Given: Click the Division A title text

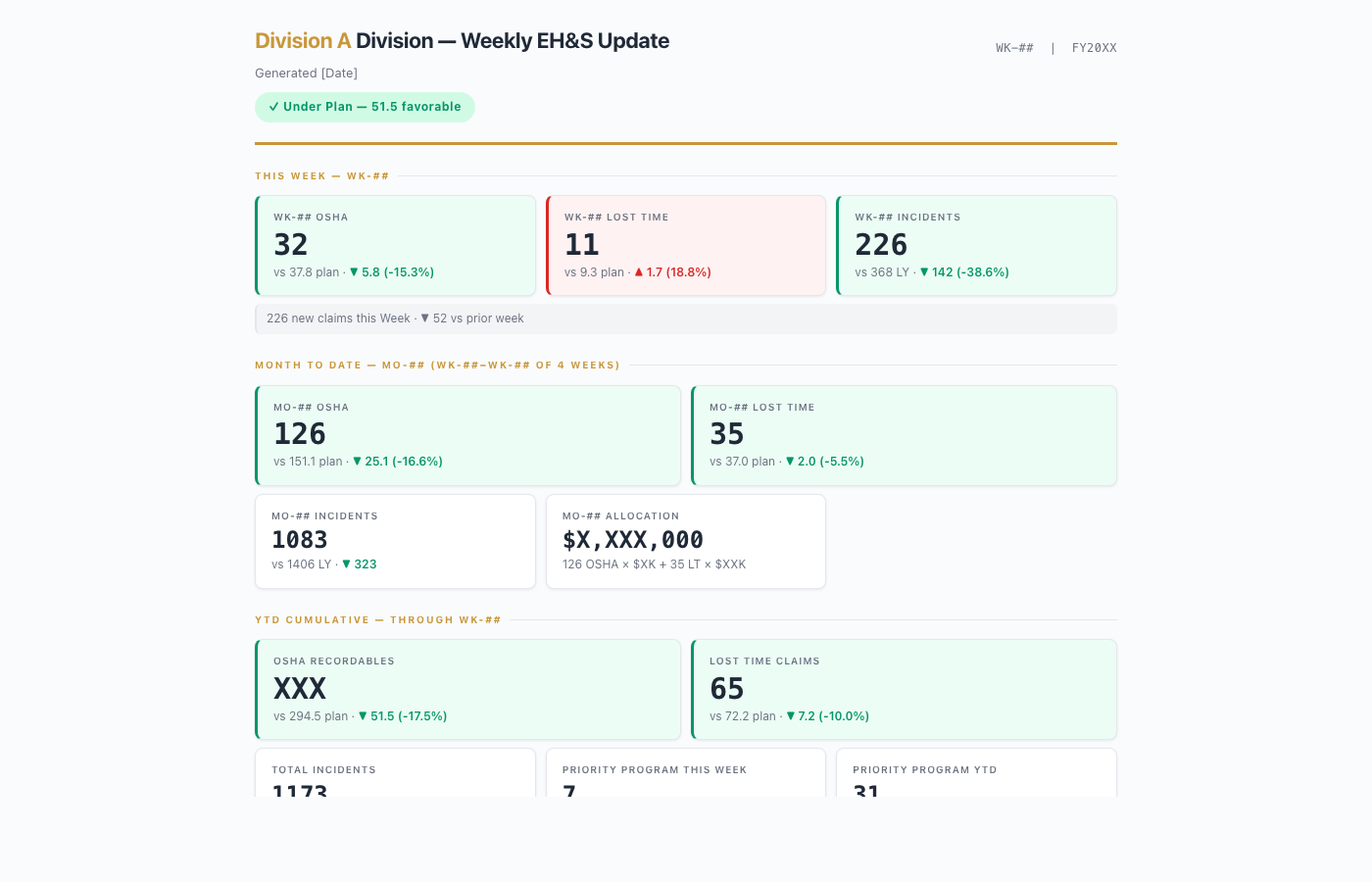Looking at the screenshot, I should tap(303, 41).
